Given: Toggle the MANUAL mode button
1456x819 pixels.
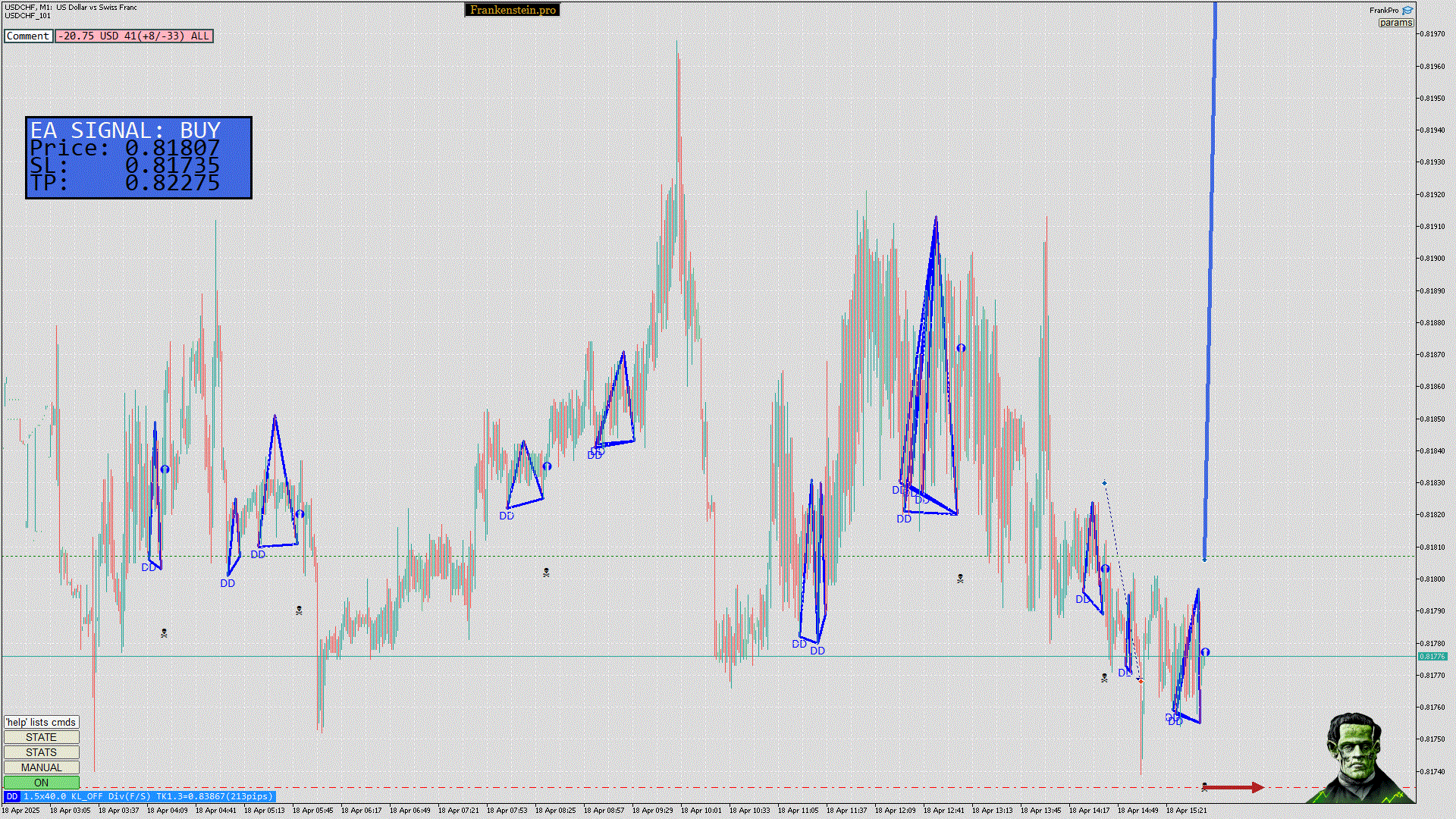Looking at the screenshot, I should tap(41, 767).
